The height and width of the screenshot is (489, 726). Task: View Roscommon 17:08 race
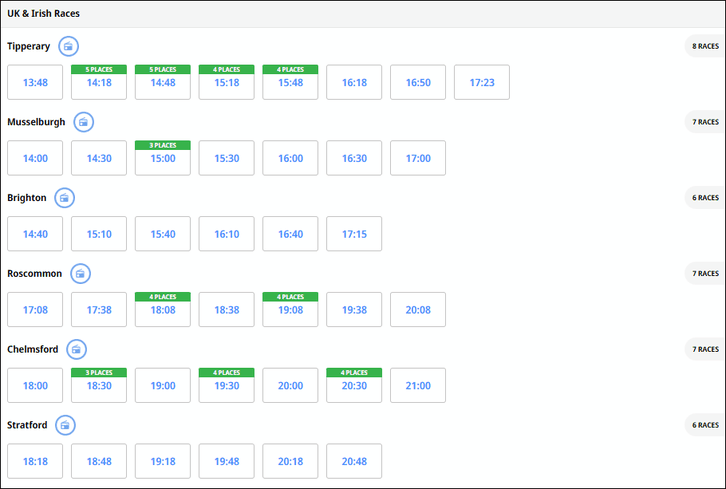pyautogui.click(x=35, y=309)
